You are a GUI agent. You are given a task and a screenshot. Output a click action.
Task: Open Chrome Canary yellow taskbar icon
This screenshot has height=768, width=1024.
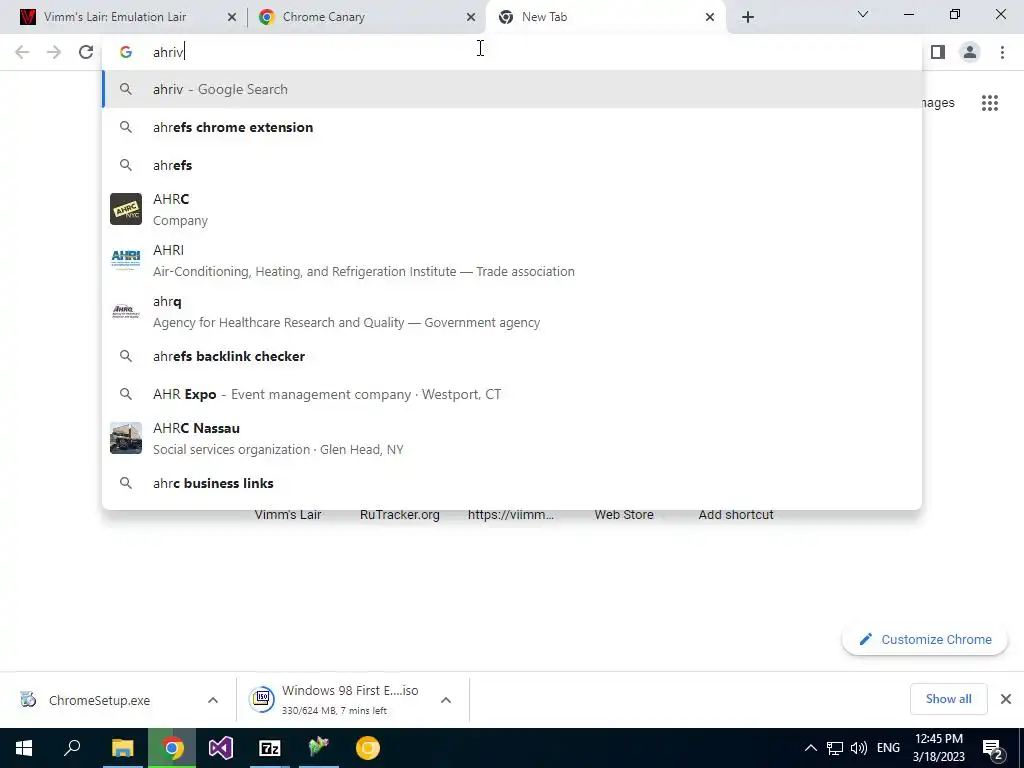point(368,748)
